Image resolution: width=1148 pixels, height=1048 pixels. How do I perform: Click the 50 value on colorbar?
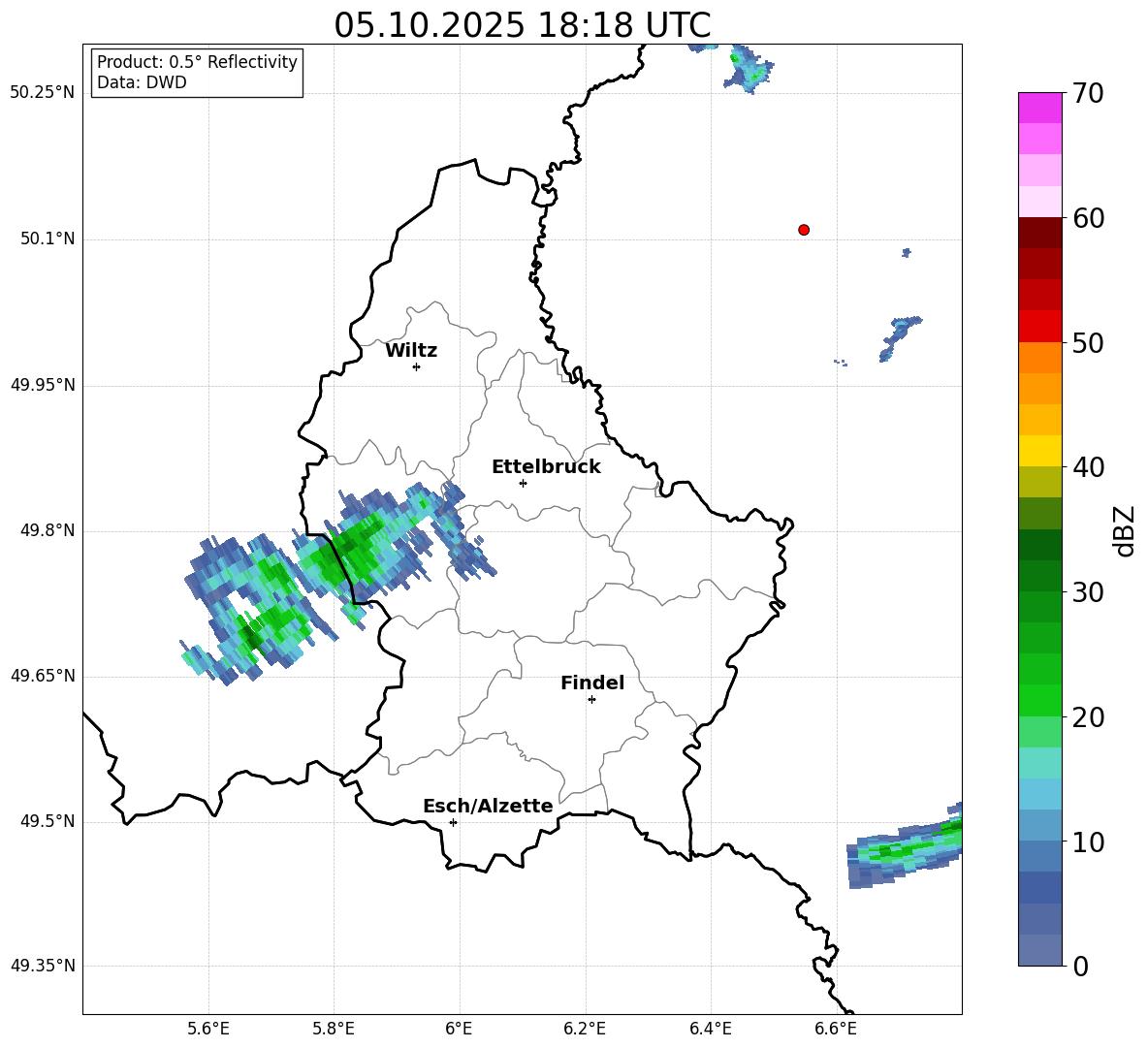[1087, 342]
